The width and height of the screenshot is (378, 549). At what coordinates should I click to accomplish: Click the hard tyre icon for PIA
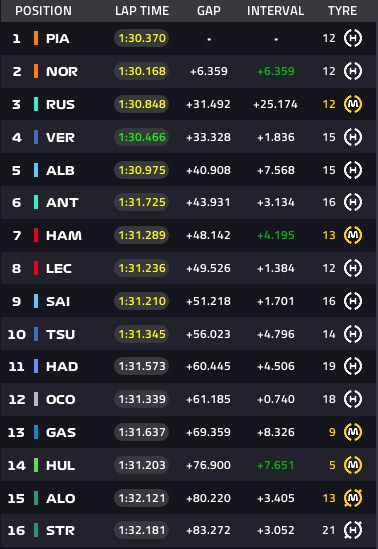tap(353, 38)
